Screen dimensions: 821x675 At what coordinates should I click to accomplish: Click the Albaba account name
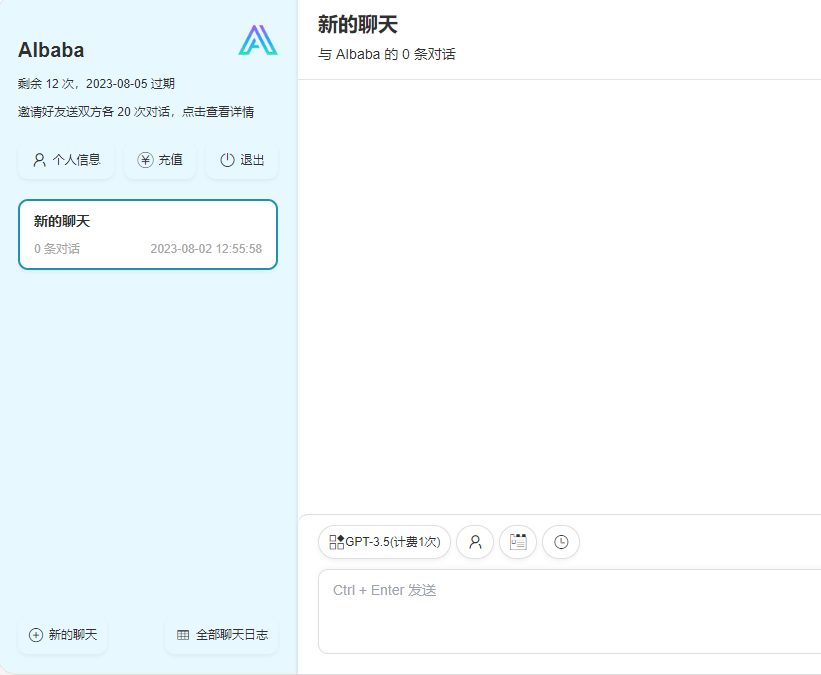pos(51,50)
